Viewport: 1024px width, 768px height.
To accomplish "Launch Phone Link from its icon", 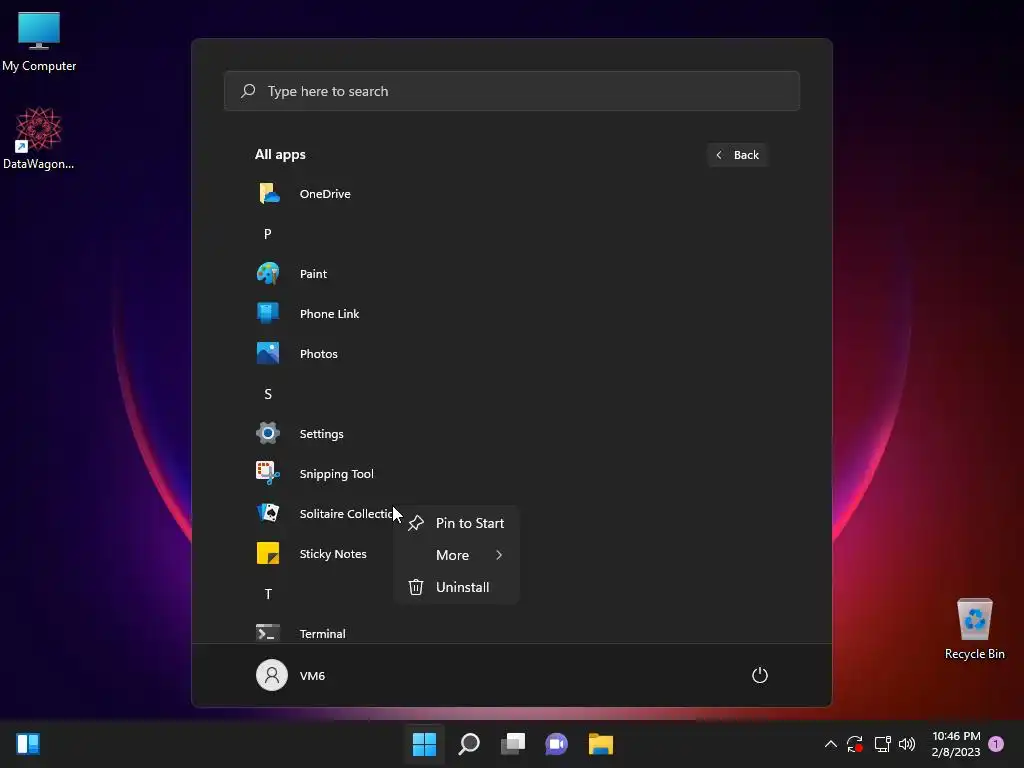I will (268, 313).
